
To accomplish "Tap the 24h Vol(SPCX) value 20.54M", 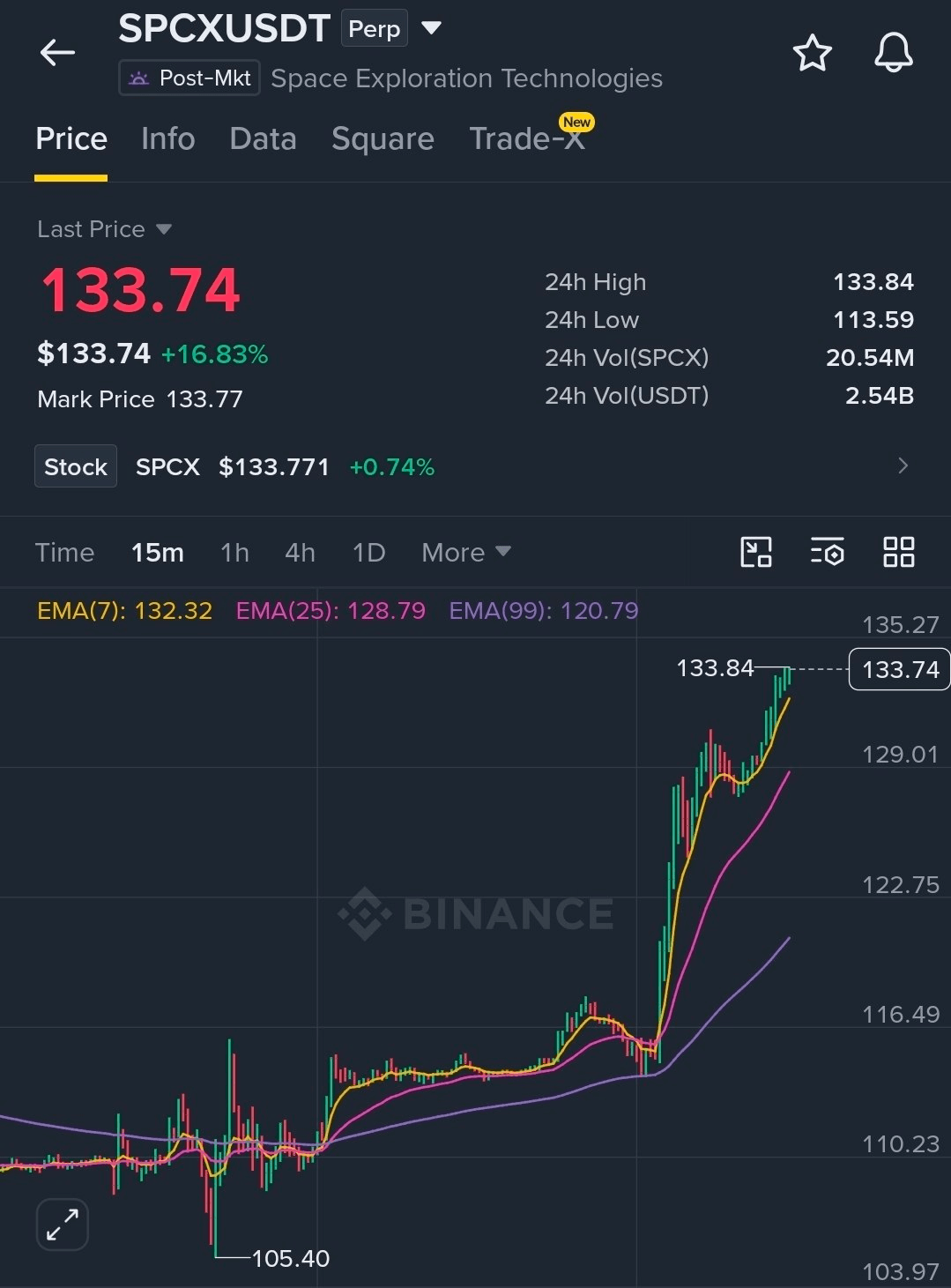I will click(x=869, y=358).
